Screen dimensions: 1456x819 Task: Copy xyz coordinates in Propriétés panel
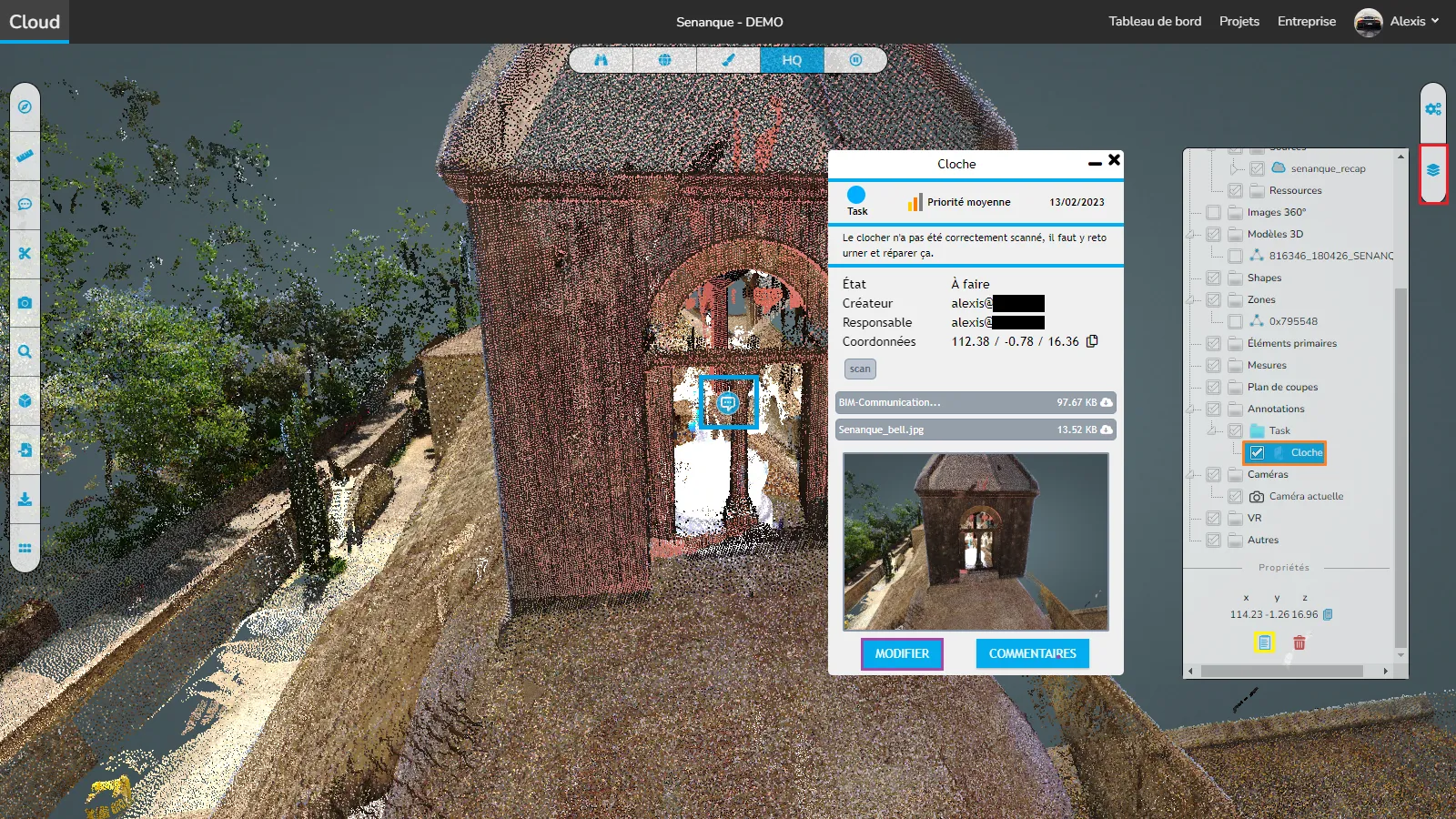point(1328,614)
